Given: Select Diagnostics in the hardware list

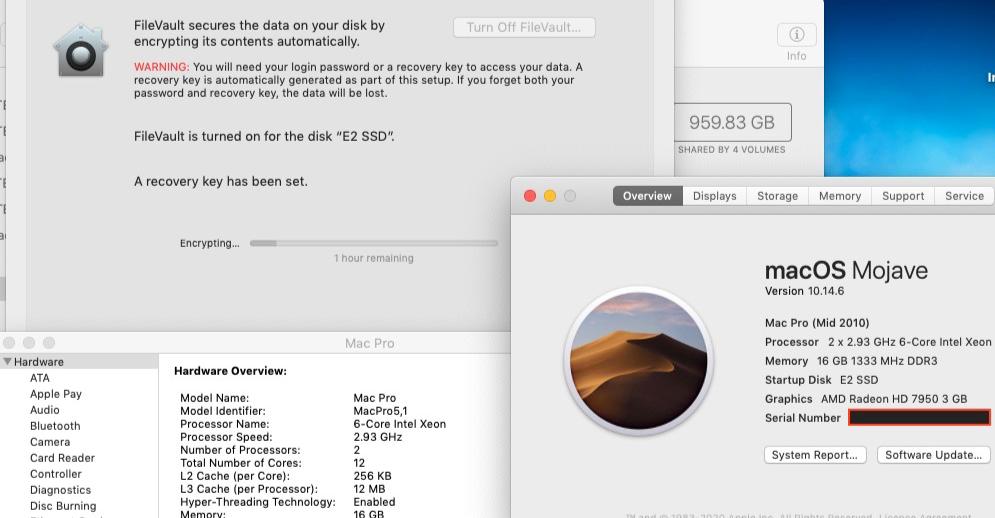Looking at the screenshot, I should click(60, 490).
